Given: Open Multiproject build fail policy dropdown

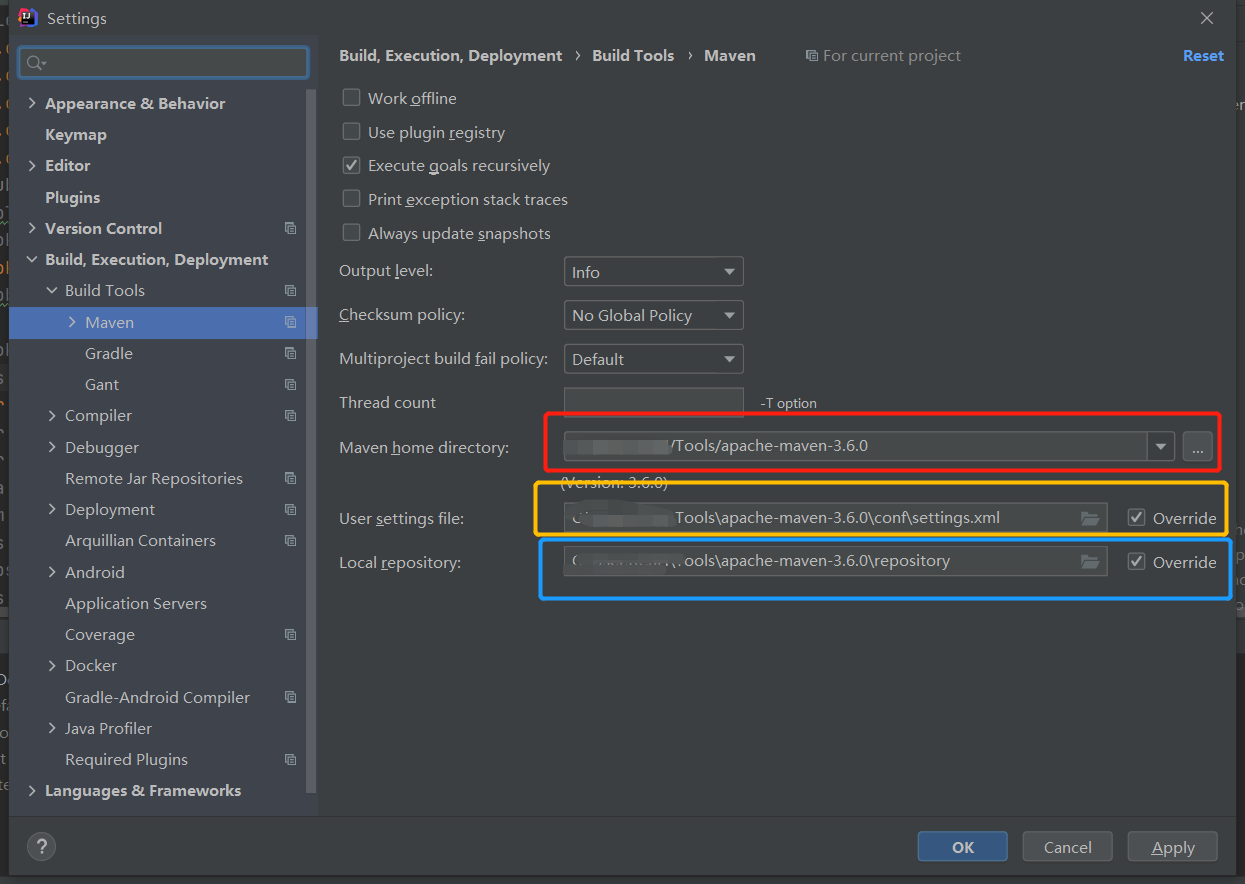Looking at the screenshot, I should click(x=653, y=359).
